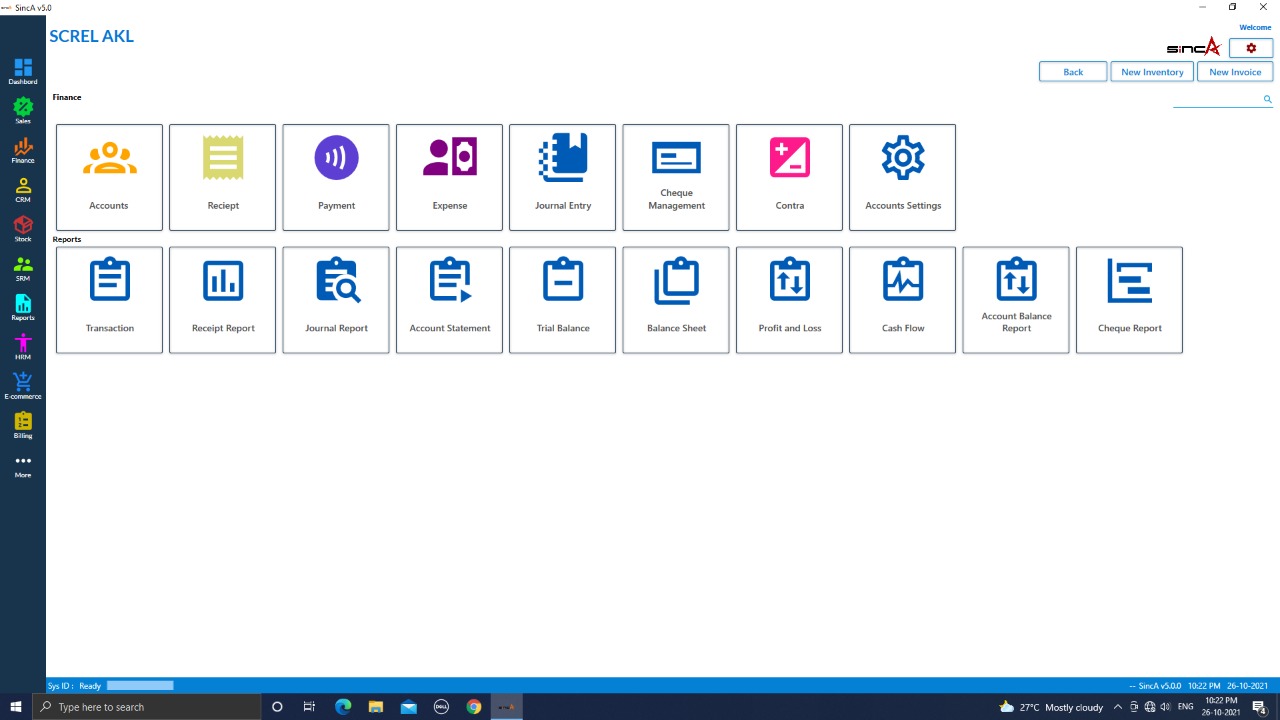Open Account Balance Report tile
1280x720 pixels.
1016,300
